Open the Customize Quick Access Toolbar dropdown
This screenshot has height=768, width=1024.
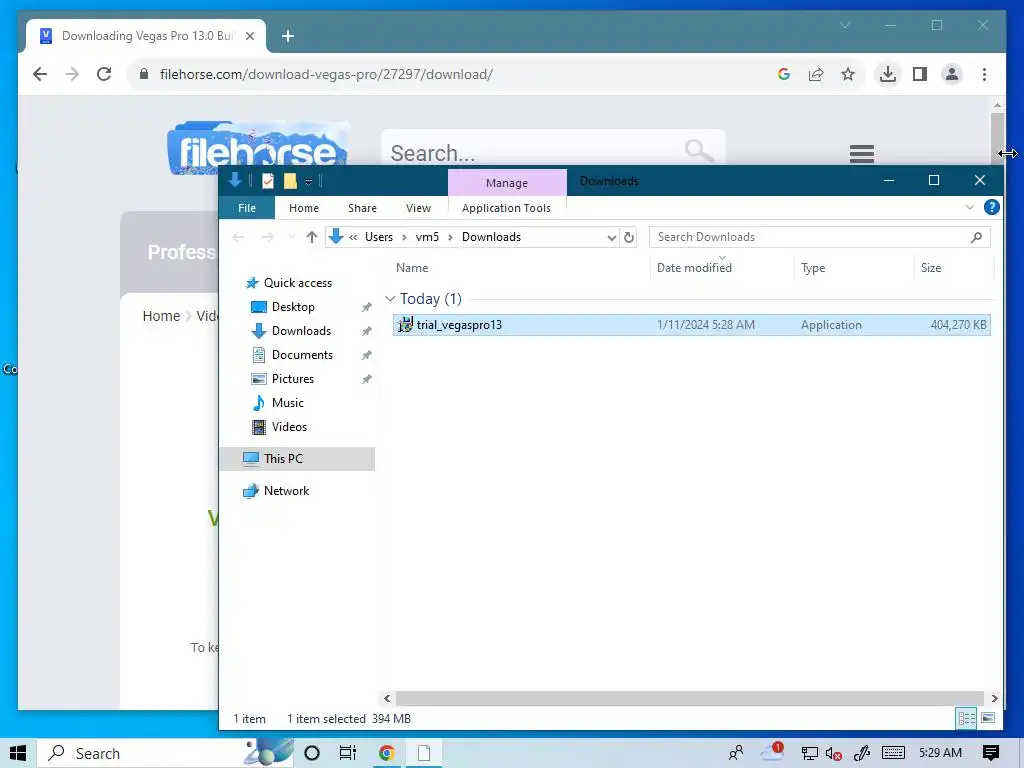[308, 182]
